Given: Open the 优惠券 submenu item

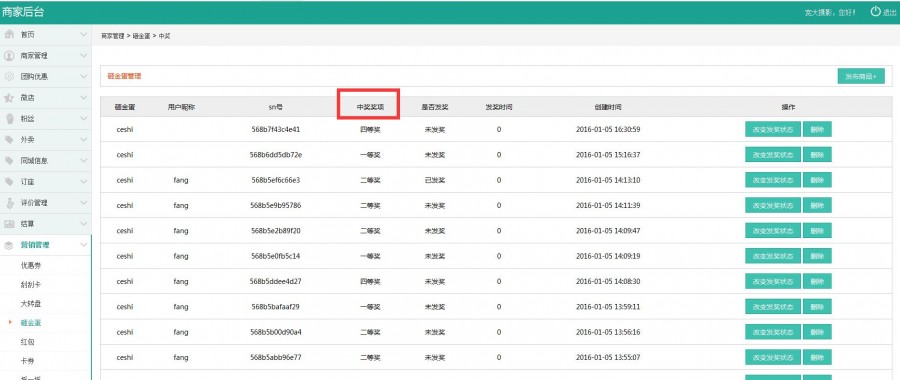Looking at the screenshot, I should tap(31, 266).
